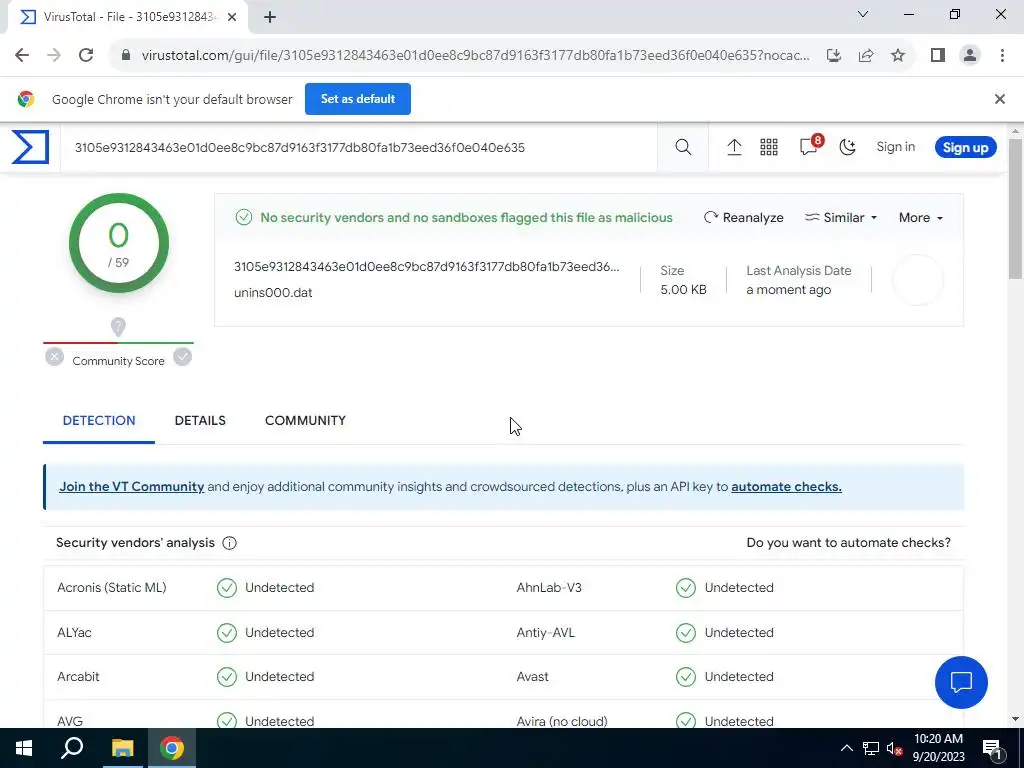Open the VirusTotal apps grid icon
1024x768 pixels.
[769, 147]
